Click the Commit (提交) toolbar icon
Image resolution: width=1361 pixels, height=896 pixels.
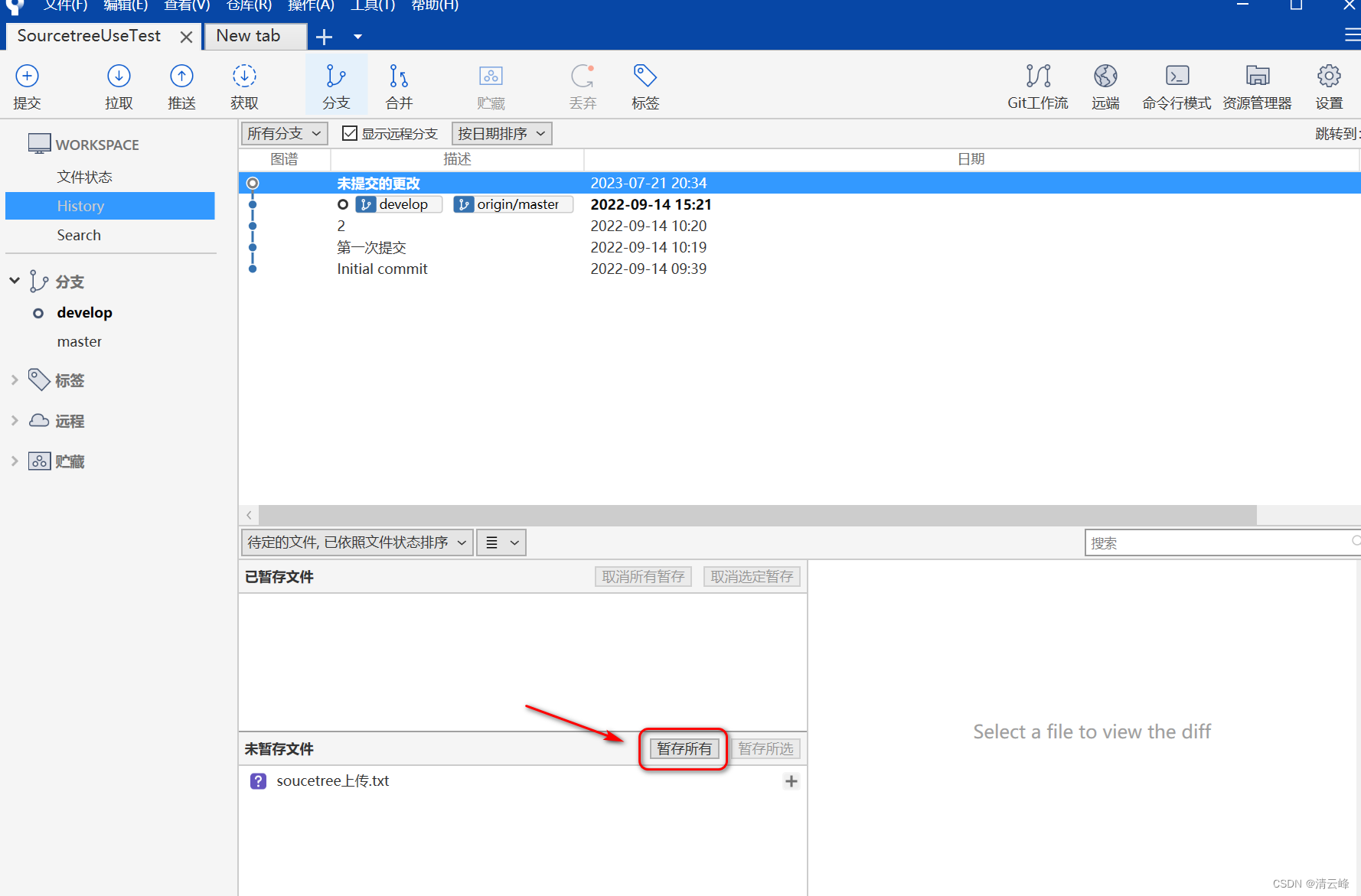27,76
